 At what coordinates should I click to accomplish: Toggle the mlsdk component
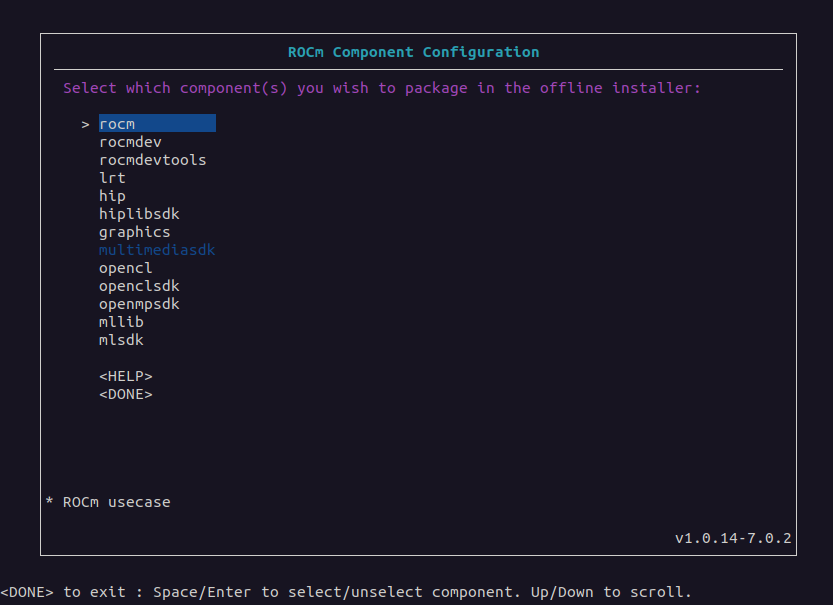coord(121,340)
